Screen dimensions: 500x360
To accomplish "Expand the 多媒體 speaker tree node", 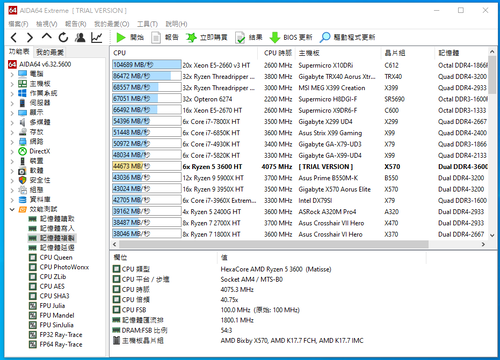I will 12,122.
